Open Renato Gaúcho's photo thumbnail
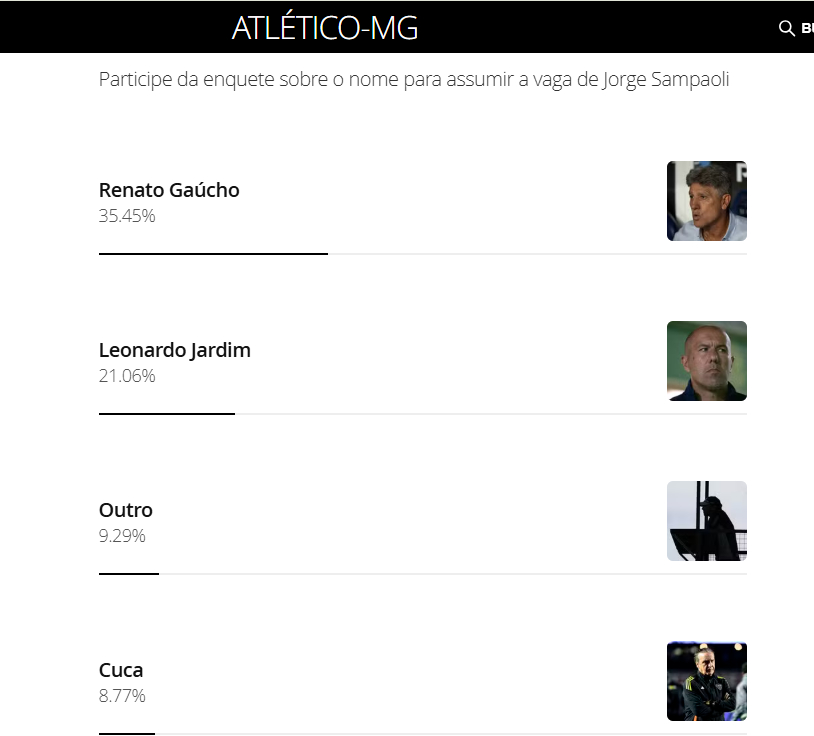Viewport: 814px width, 736px height. point(706,201)
